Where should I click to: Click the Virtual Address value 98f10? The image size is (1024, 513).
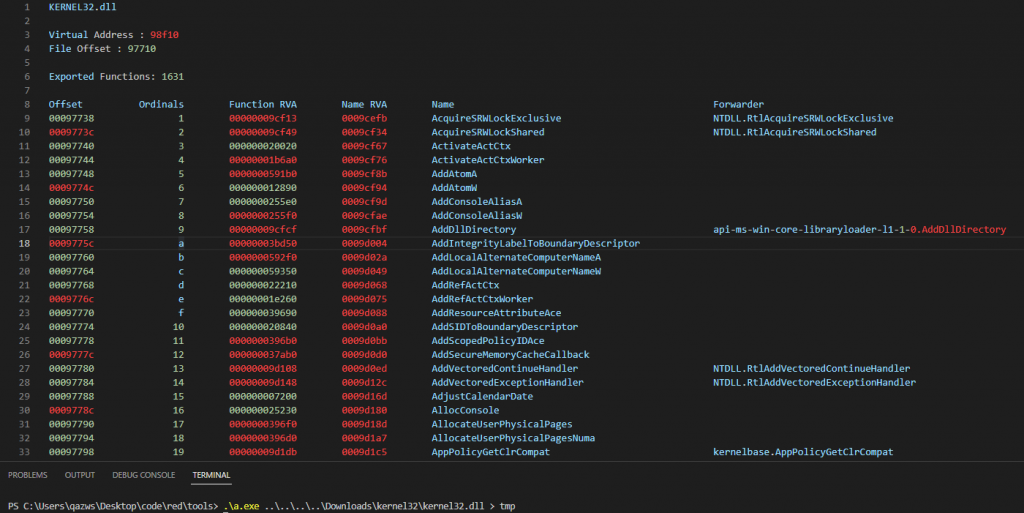[x=165, y=35]
